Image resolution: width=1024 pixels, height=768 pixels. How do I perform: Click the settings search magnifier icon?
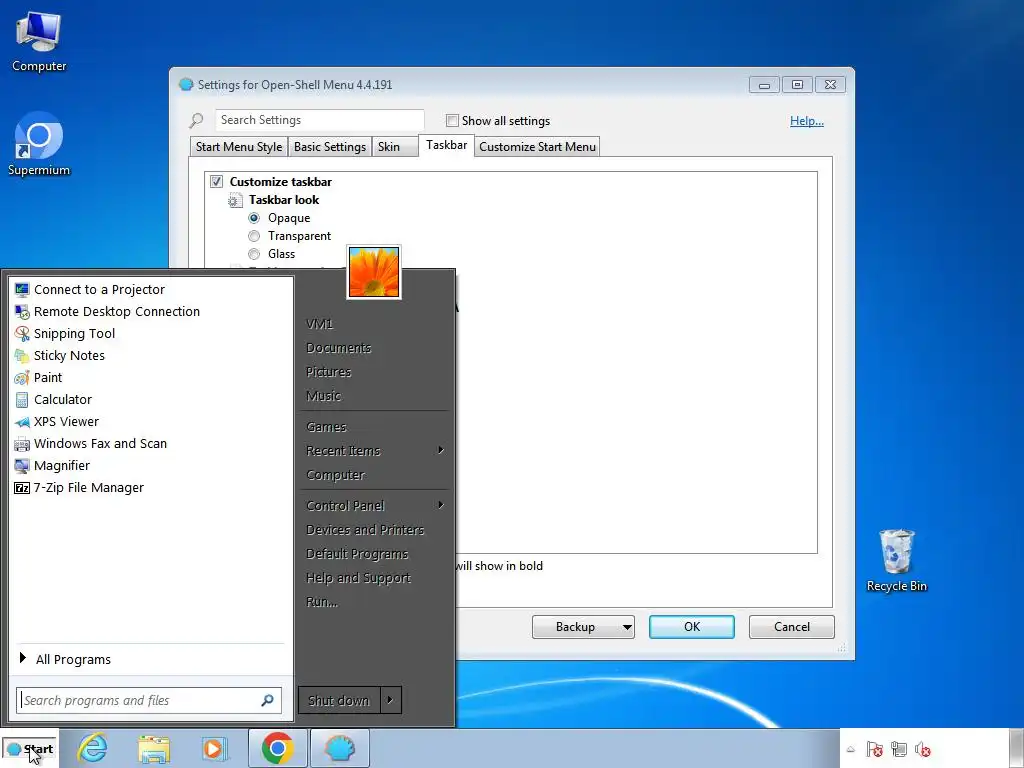coord(197,120)
